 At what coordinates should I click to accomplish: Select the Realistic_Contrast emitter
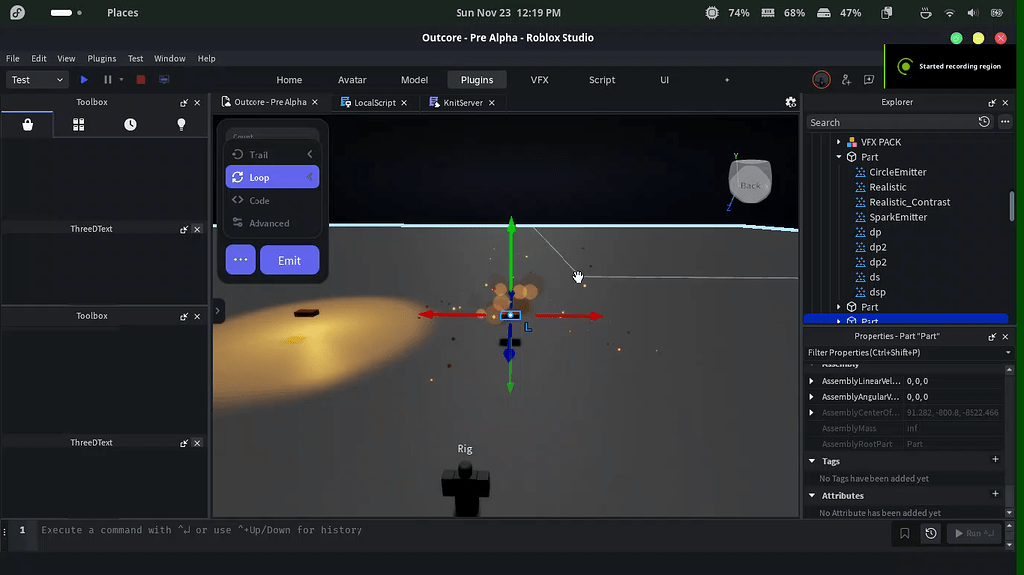coord(909,202)
